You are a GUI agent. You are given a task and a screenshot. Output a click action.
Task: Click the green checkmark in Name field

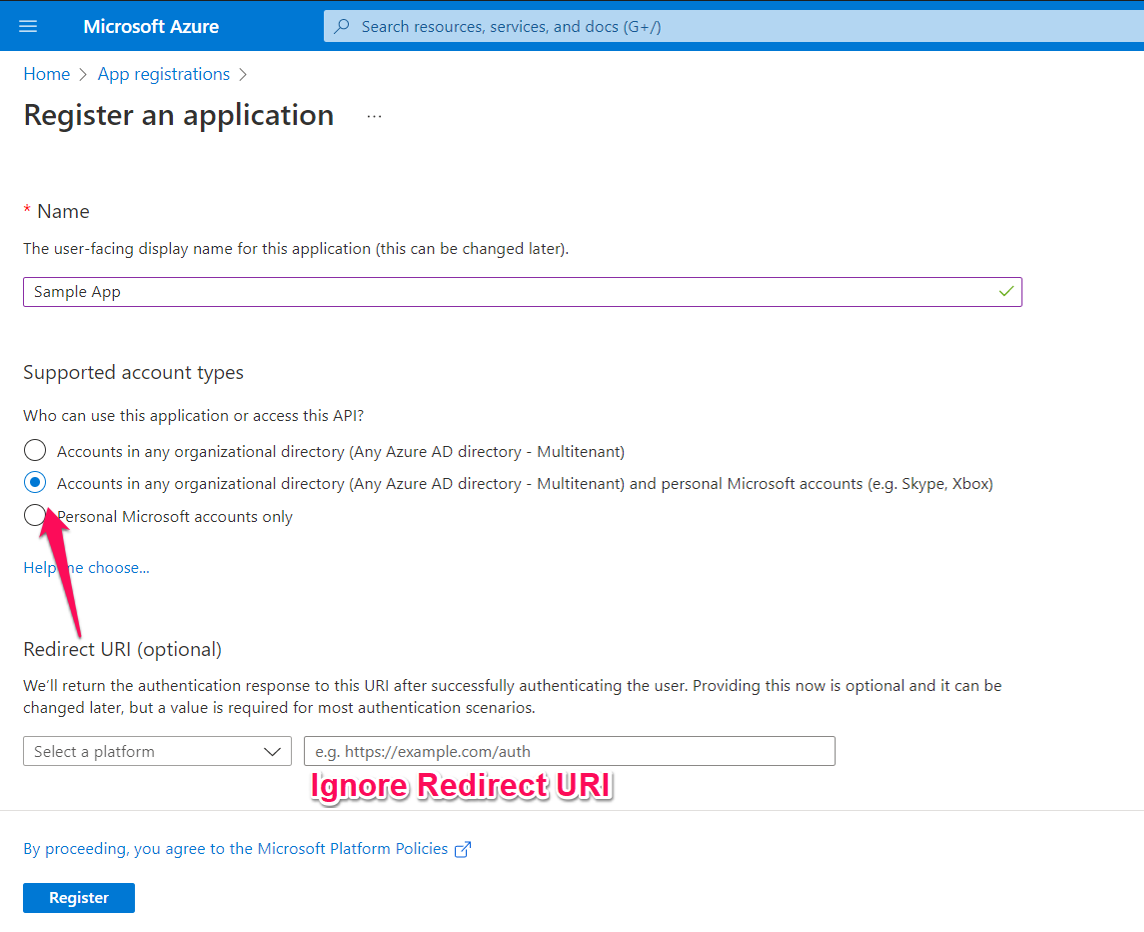click(1006, 292)
